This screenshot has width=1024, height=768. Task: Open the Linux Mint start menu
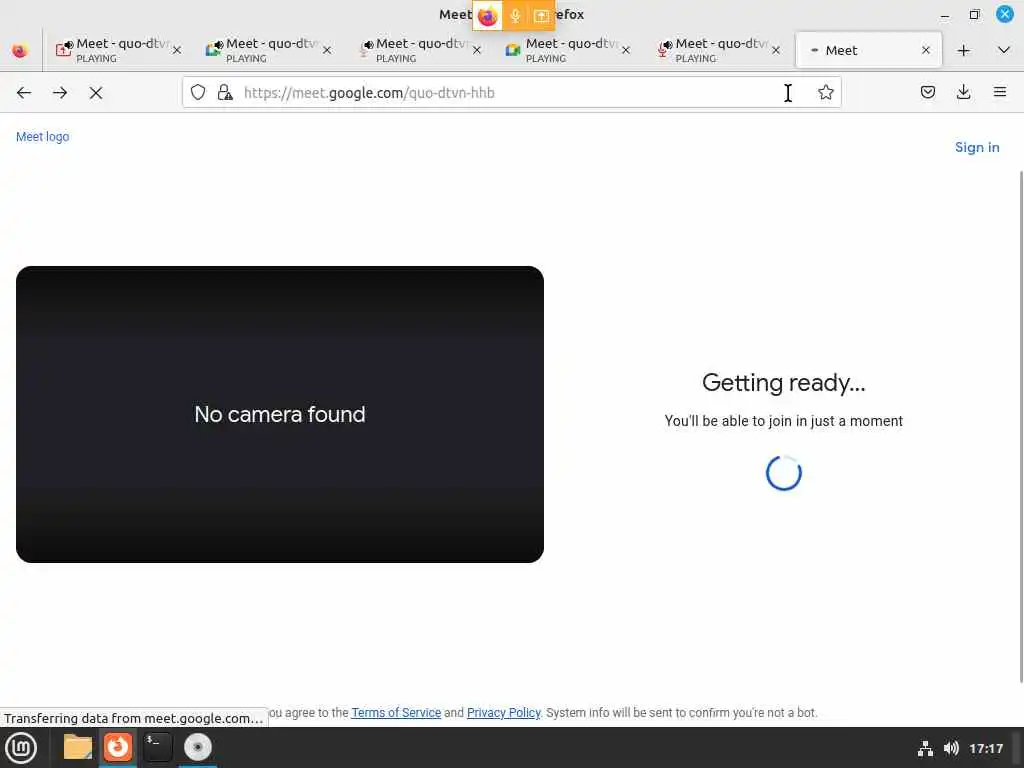[x=22, y=748]
